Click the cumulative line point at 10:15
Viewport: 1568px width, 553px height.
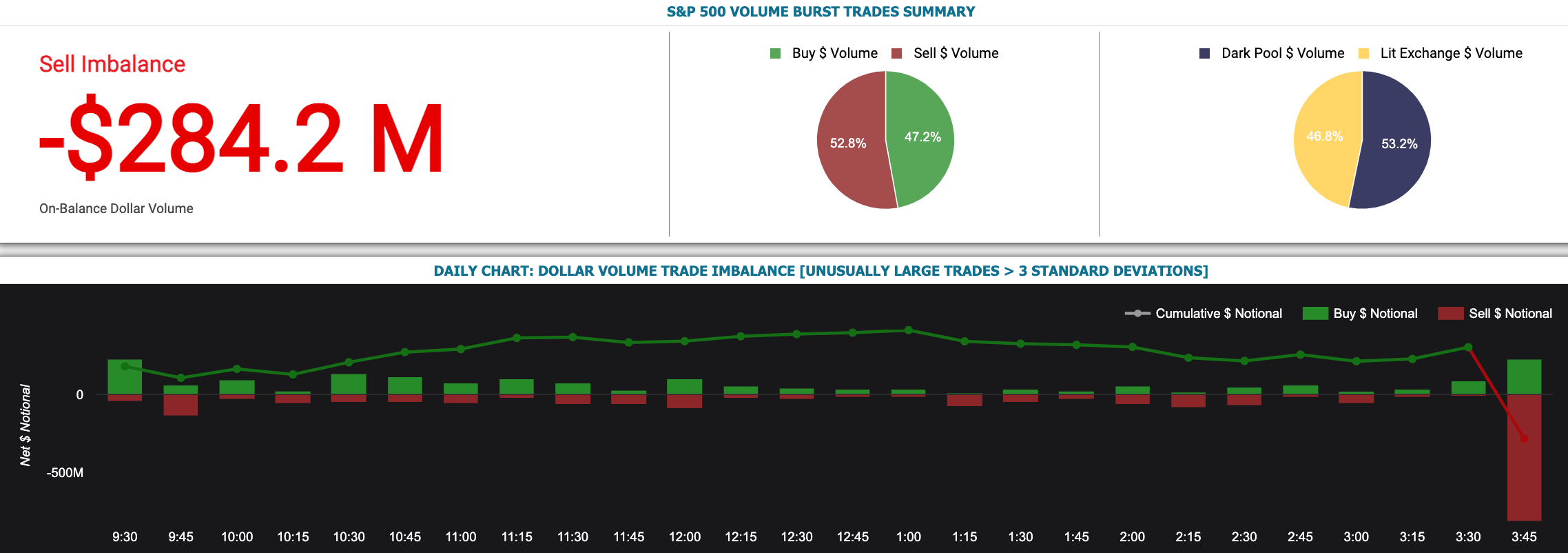[x=293, y=374]
